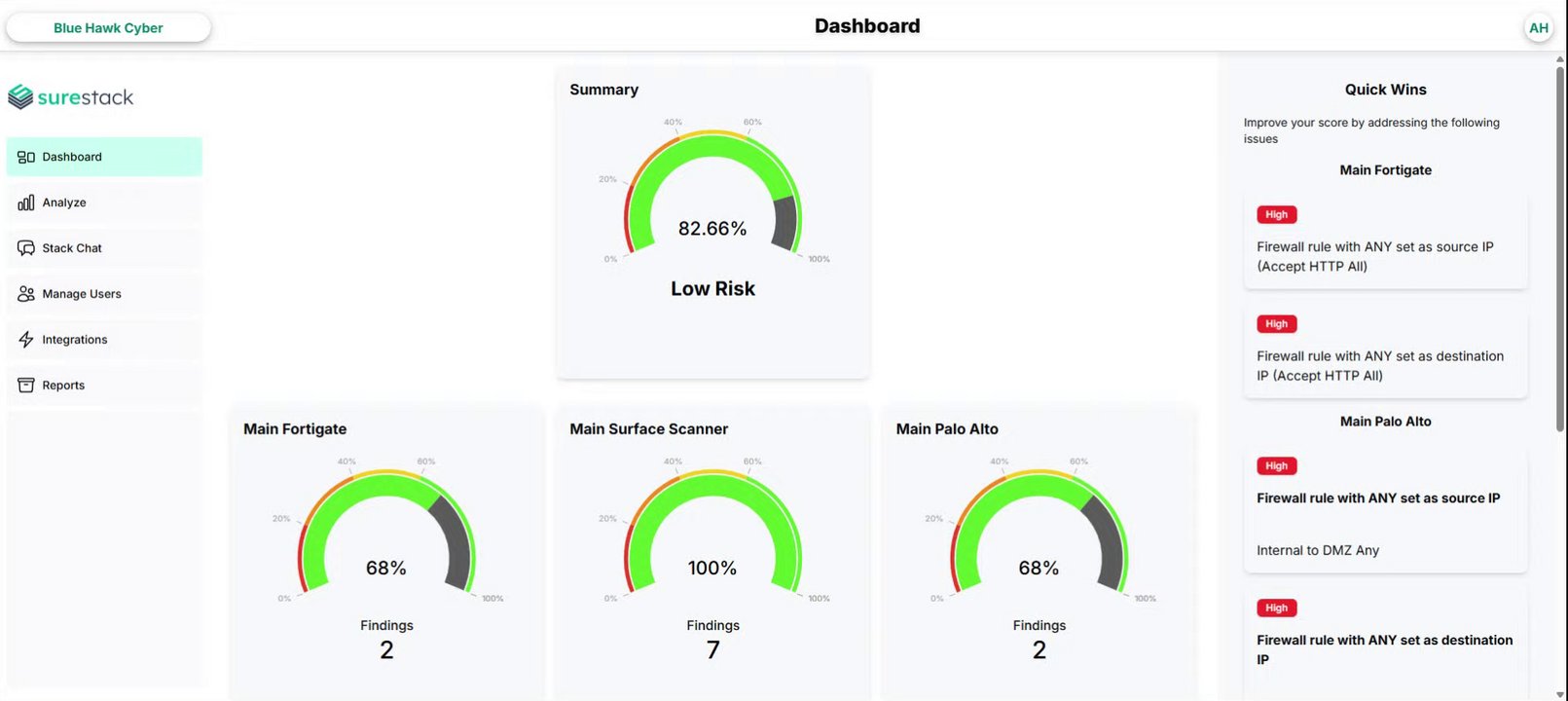Click High badge on Accept HTTP All source card

[x=1276, y=215]
